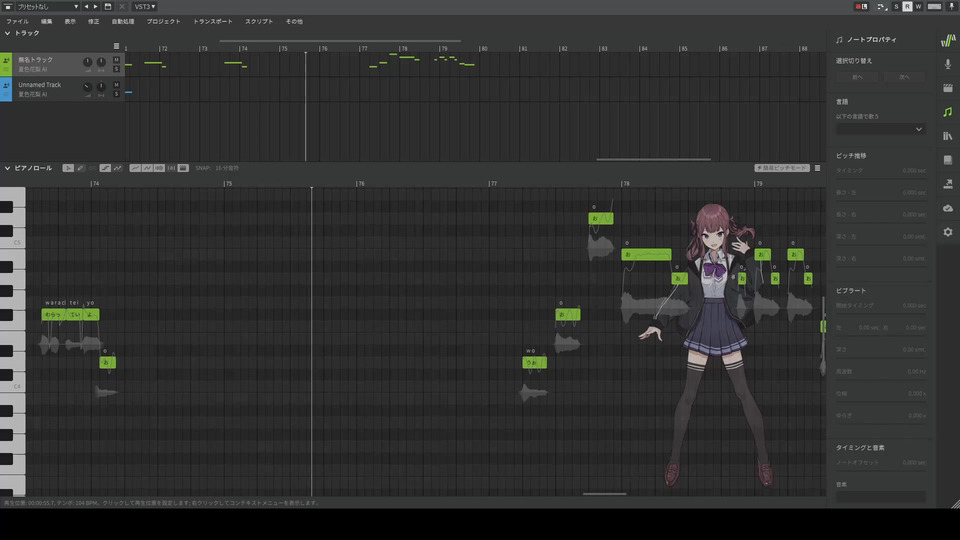Open the singing language dropdown
Image resolution: width=960 pixels, height=540 pixels.
click(880, 129)
